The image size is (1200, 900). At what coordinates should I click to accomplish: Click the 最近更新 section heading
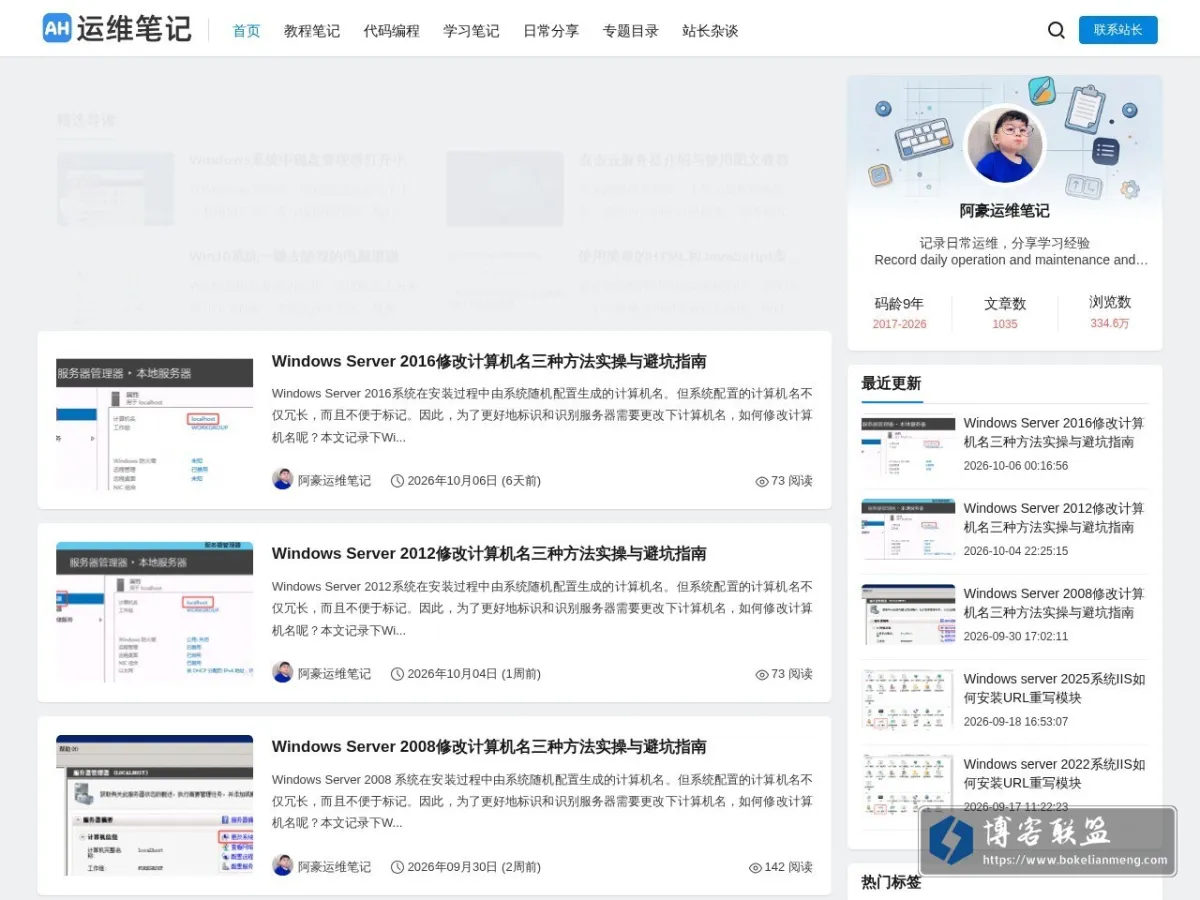(891, 383)
